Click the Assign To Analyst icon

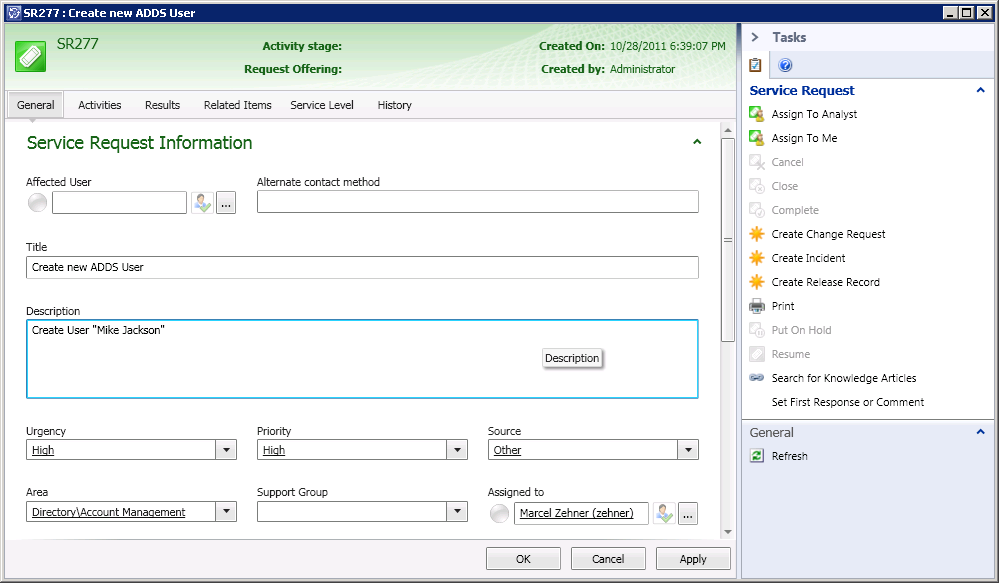coord(757,114)
